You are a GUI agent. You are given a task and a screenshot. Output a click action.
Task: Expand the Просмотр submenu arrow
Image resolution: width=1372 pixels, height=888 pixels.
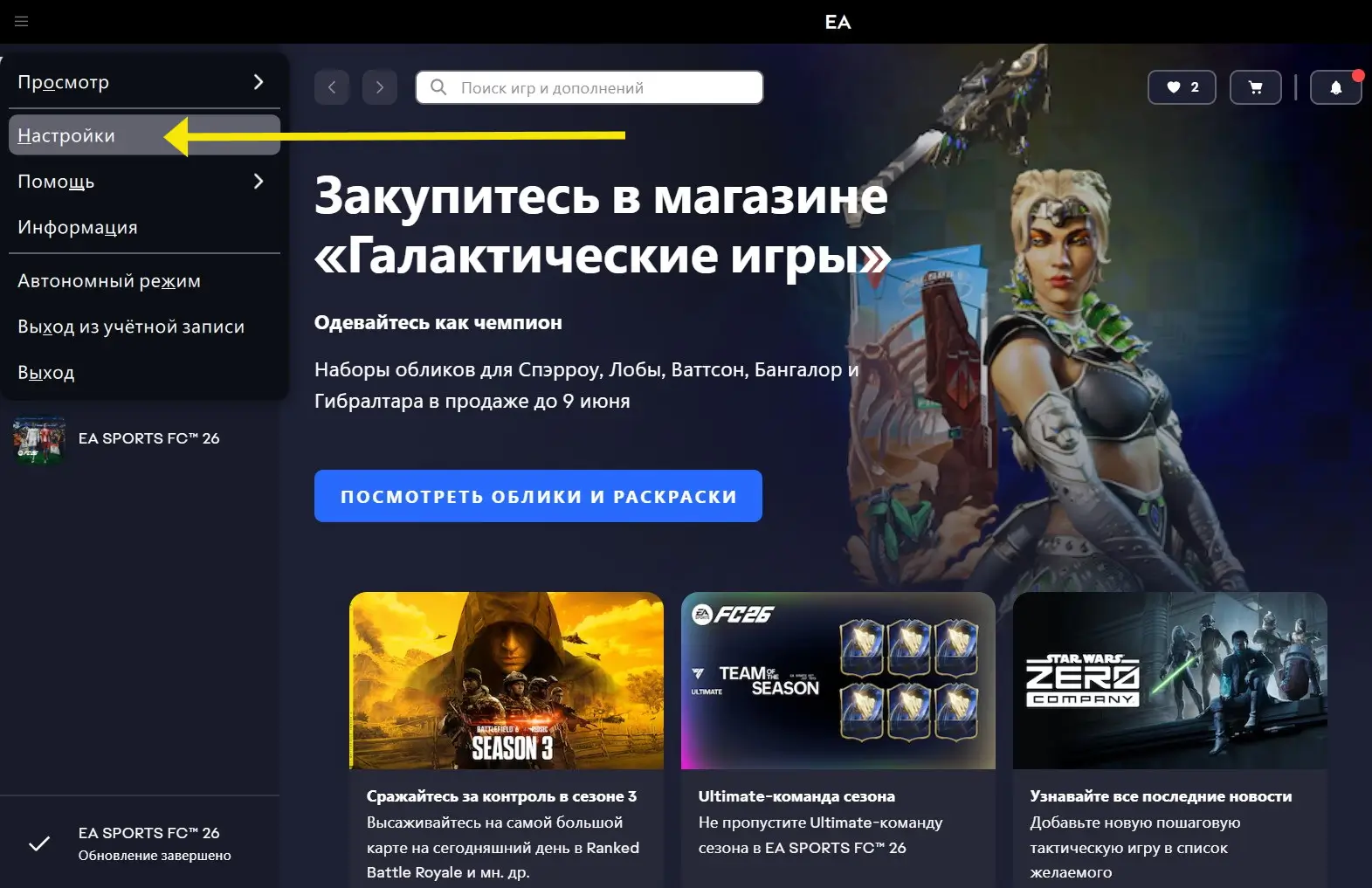point(259,82)
